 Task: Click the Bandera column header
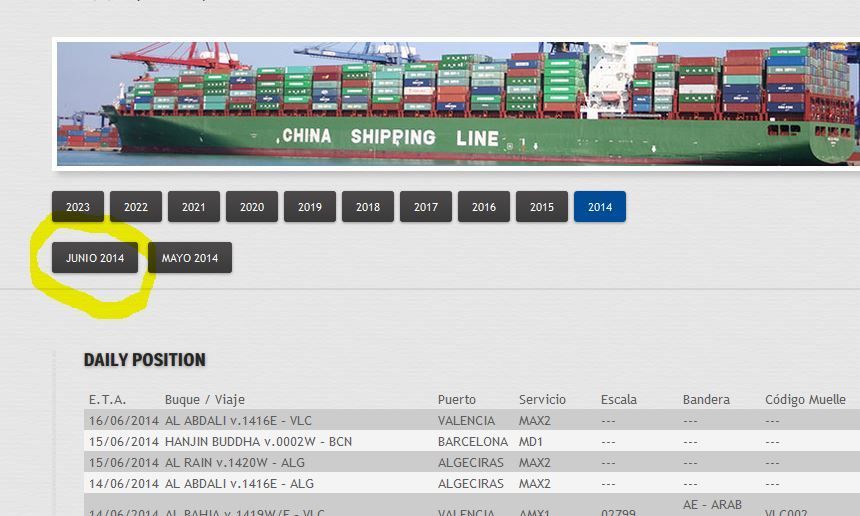pyautogui.click(x=706, y=400)
